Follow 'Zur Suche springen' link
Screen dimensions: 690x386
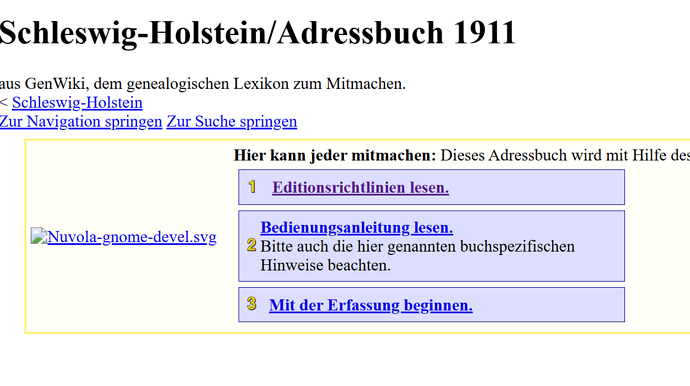tap(231, 121)
